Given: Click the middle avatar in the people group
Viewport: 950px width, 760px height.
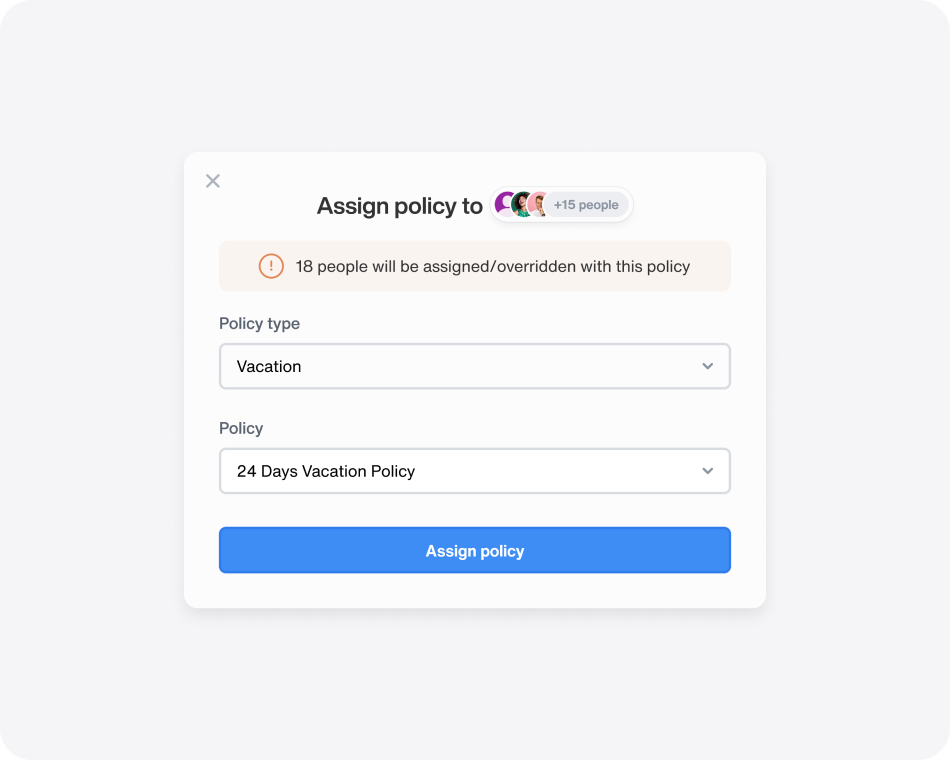Looking at the screenshot, I should tap(521, 203).
